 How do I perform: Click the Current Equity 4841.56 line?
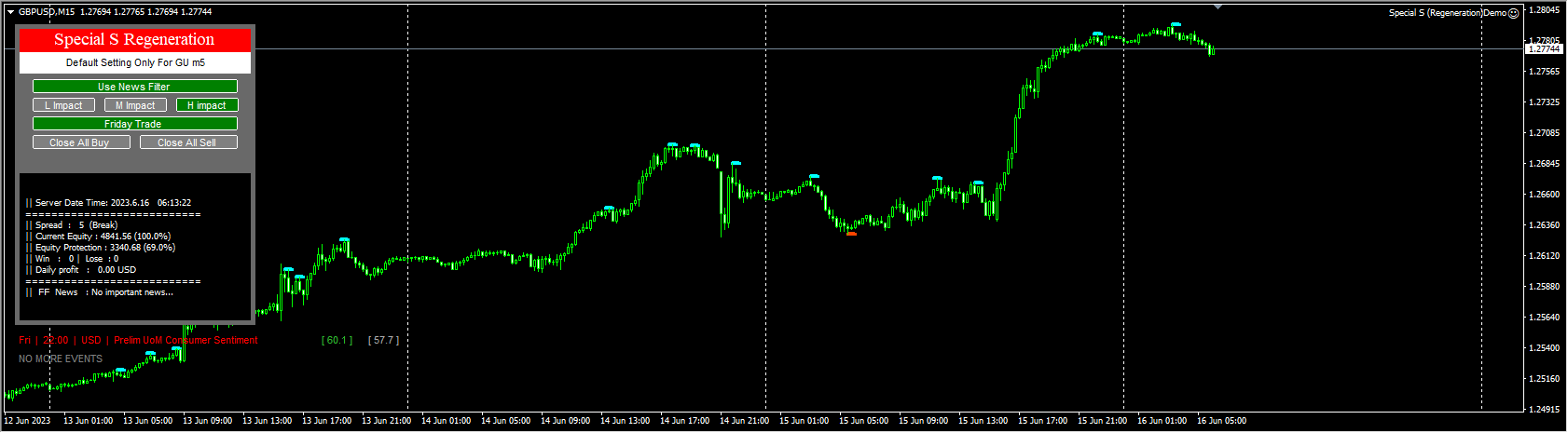[99, 237]
